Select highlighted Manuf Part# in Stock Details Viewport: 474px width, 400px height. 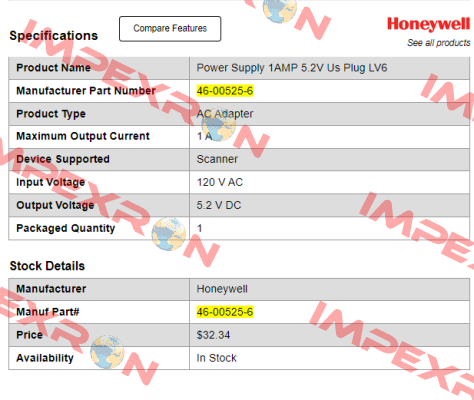pos(225,312)
